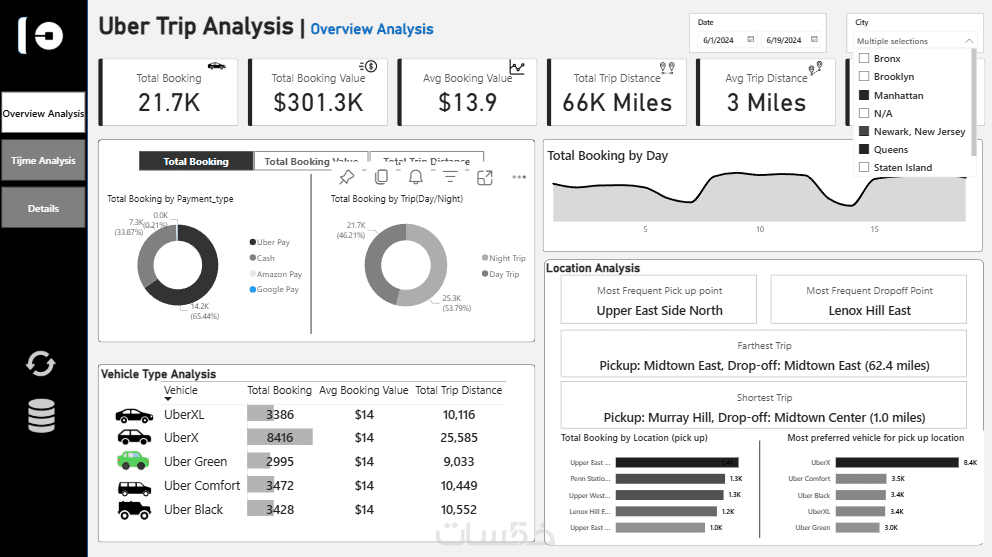Screen dimensions: 992x557
Task: Click the trip distance value 25,585
Action: pos(459,437)
